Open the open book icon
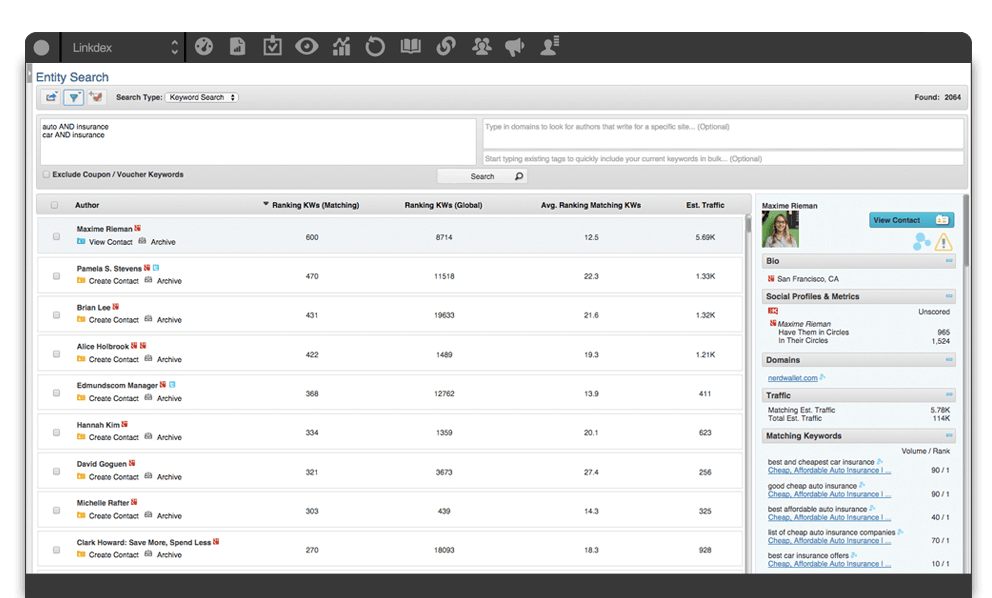This screenshot has width=992, height=598. click(x=411, y=46)
